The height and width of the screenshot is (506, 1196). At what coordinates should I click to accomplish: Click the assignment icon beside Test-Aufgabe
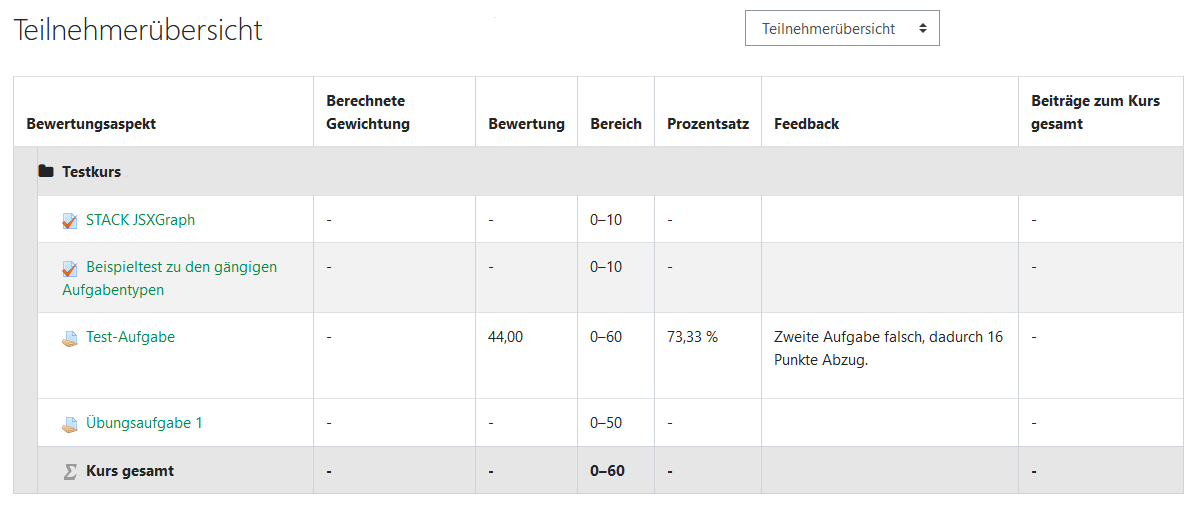(x=69, y=338)
